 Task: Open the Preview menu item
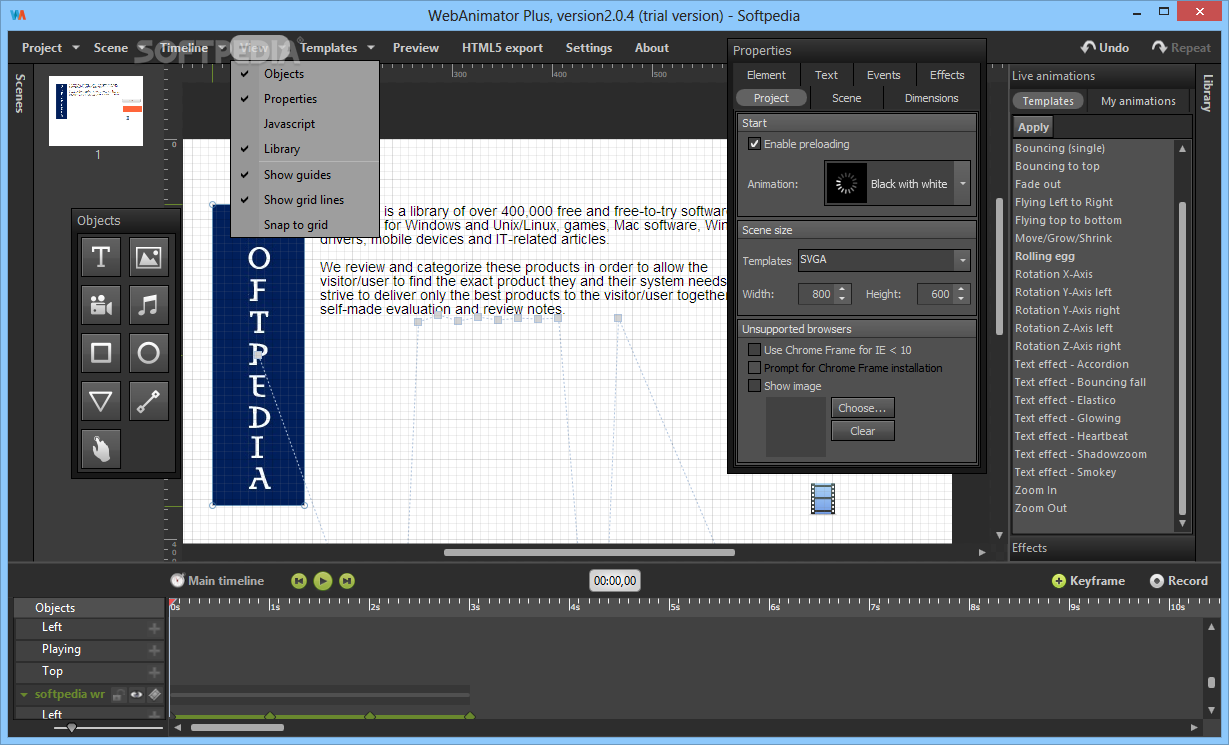[416, 47]
